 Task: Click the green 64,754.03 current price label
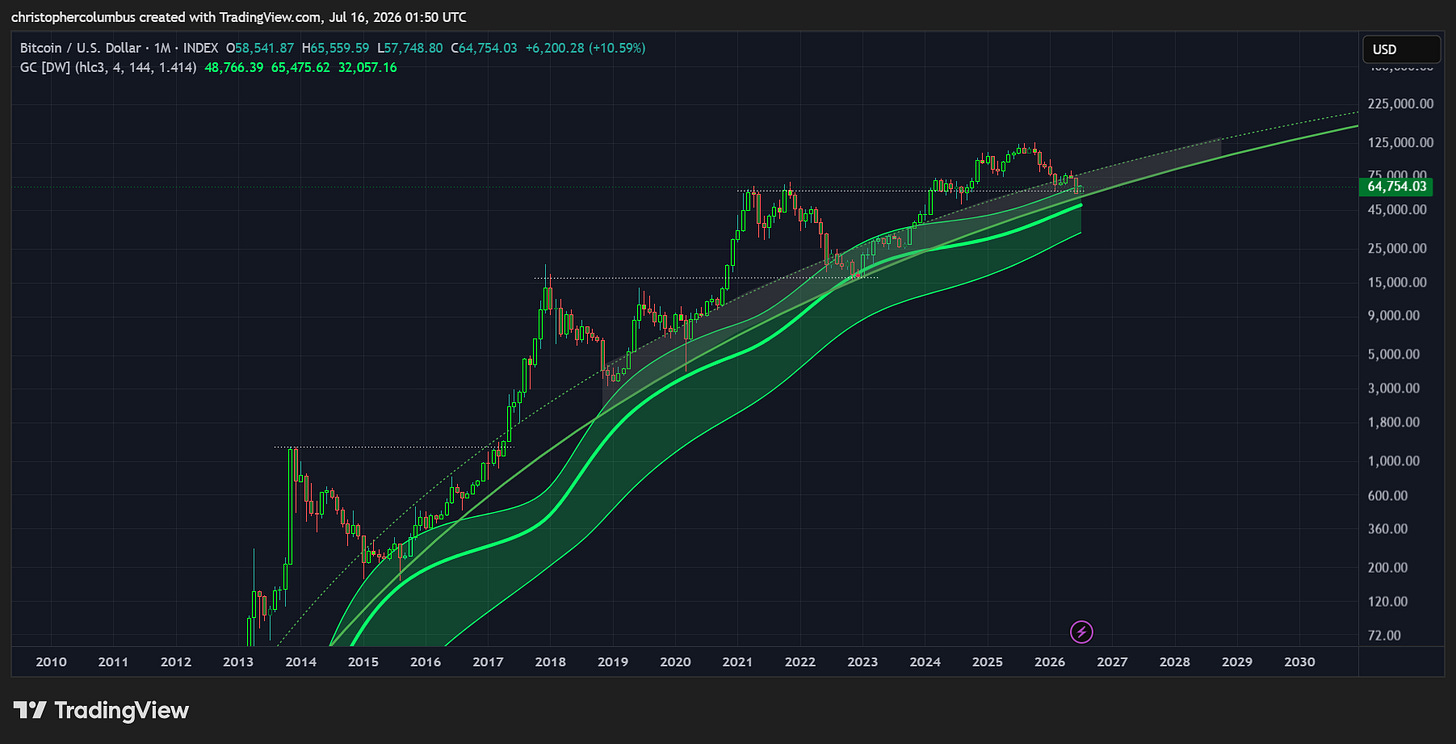tap(1396, 187)
